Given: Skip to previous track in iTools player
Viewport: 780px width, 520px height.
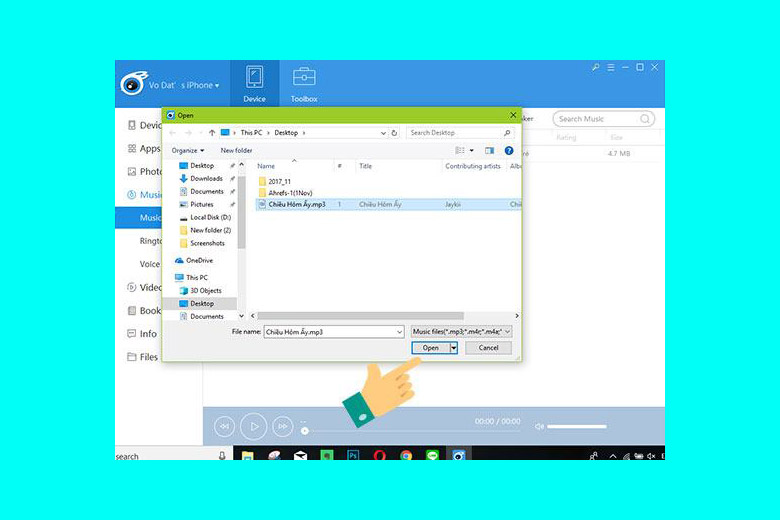Looking at the screenshot, I should coord(224,426).
